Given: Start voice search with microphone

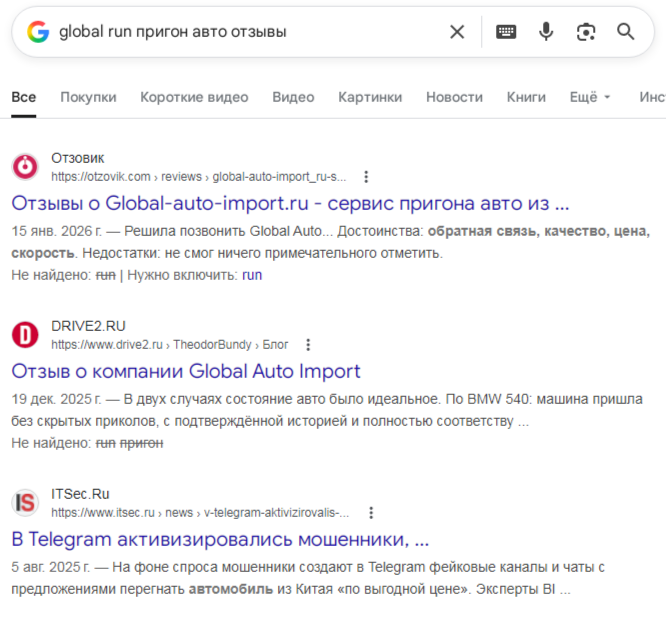Looking at the screenshot, I should (x=546, y=32).
